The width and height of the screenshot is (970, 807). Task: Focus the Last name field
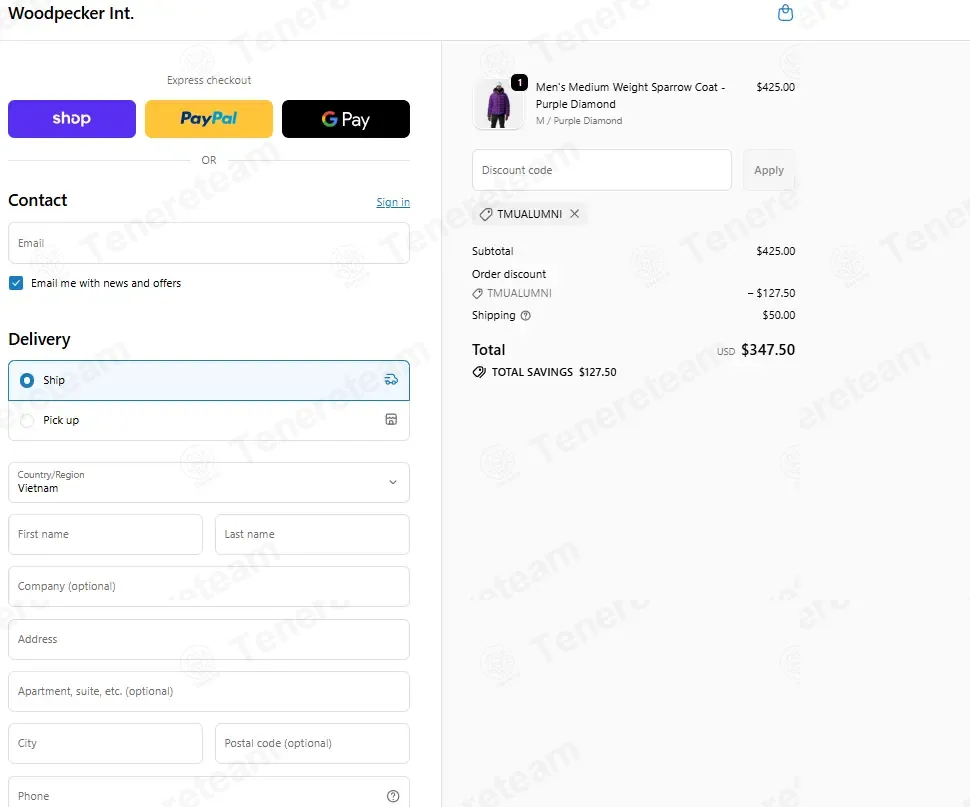pyautogui.click(x=312, y=534)
